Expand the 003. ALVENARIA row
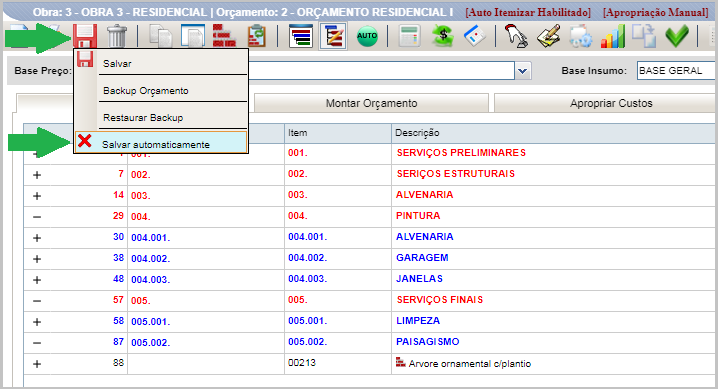 (x=37, y=196)
